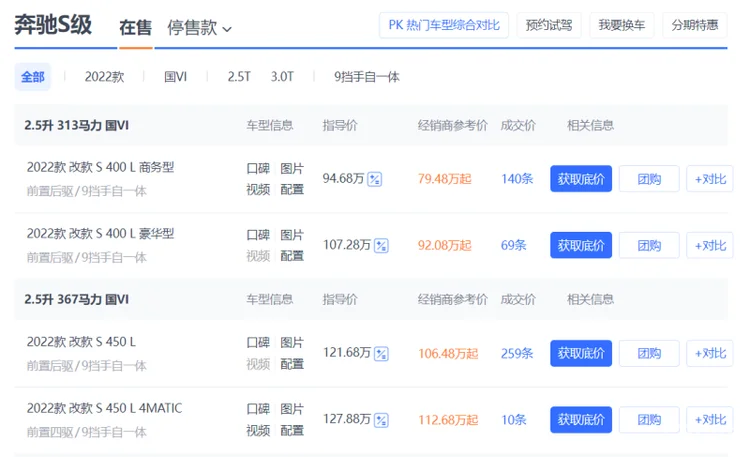
Task: View 69条 transaction prices
Action: (514, 245)
